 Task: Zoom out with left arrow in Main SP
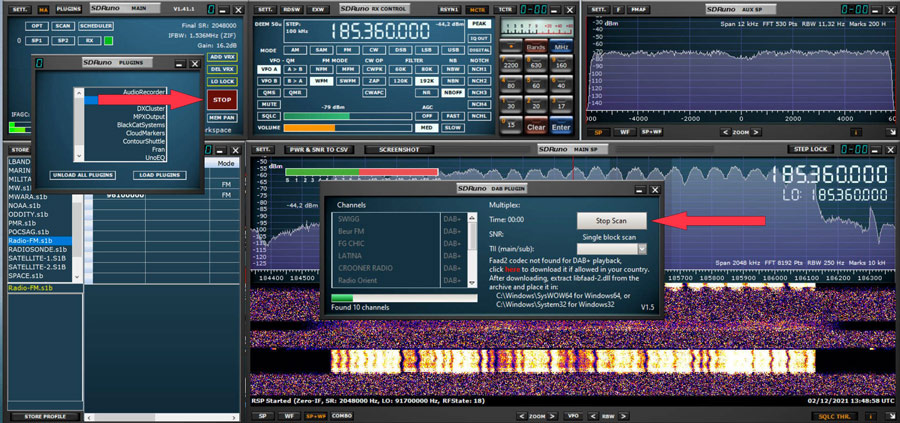pyautogui.click(x=522, y=416)
